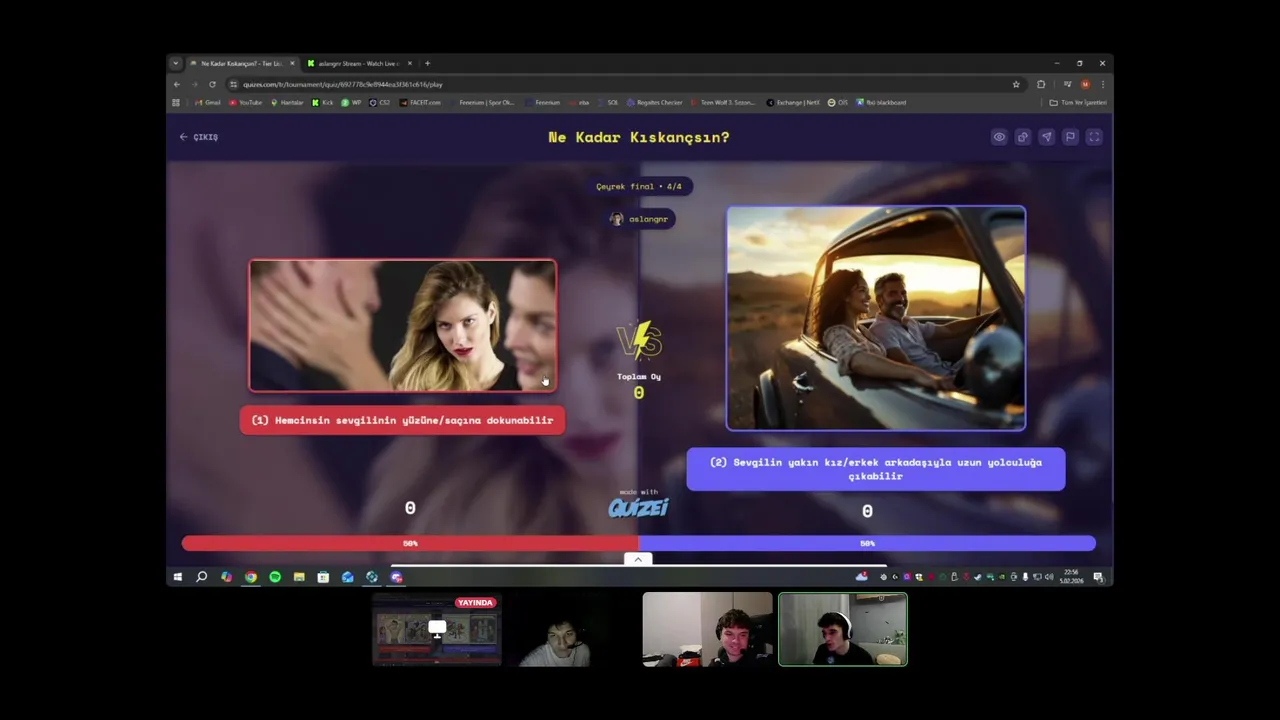Choose option (2) Sevgilin yakın kız/erkek arkadaşıyla
The height and width of the screenshot is (720, 1280).
click(876, 469)
